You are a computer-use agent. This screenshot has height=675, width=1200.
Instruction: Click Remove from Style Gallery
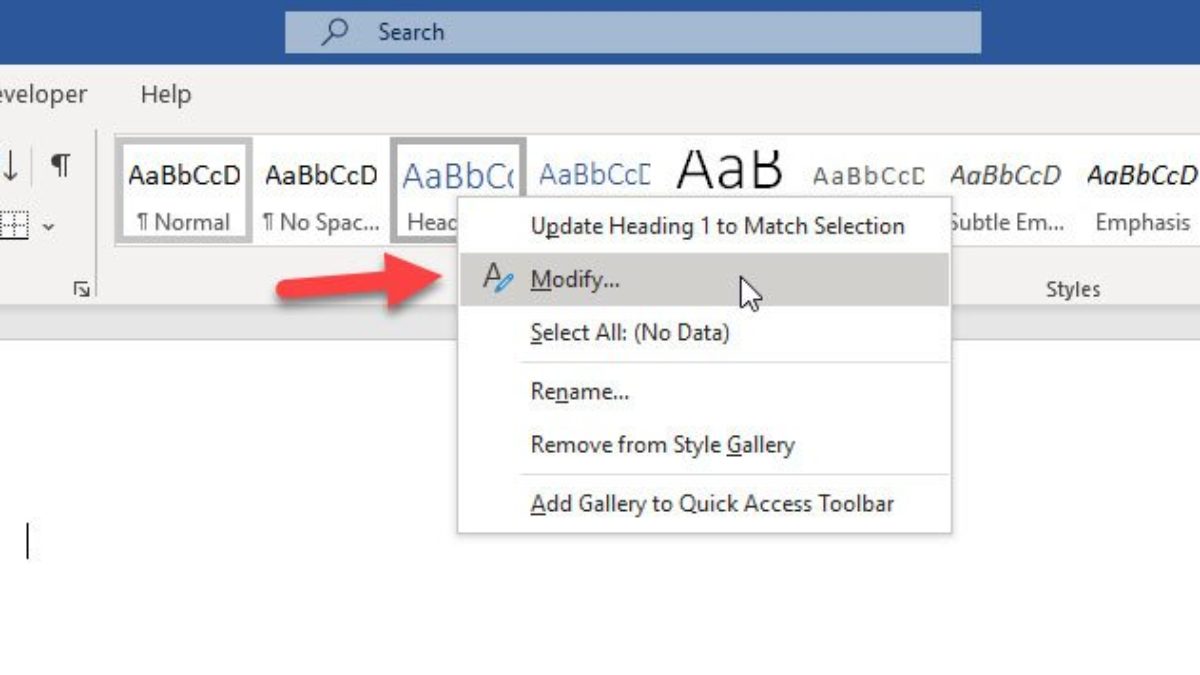(x=662, y=444)
